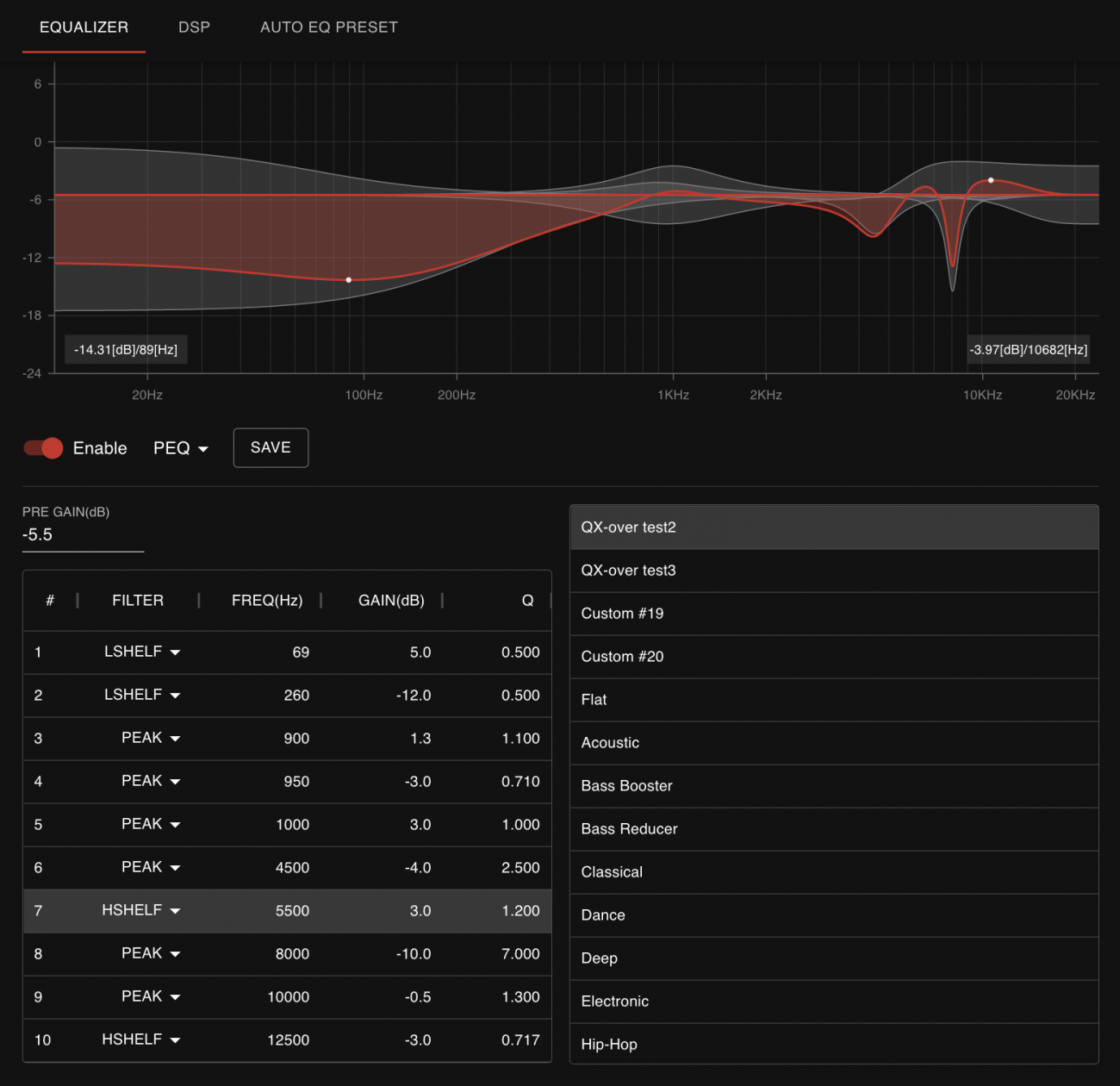Edit gain -4.0 in row 6

(418, 868)
